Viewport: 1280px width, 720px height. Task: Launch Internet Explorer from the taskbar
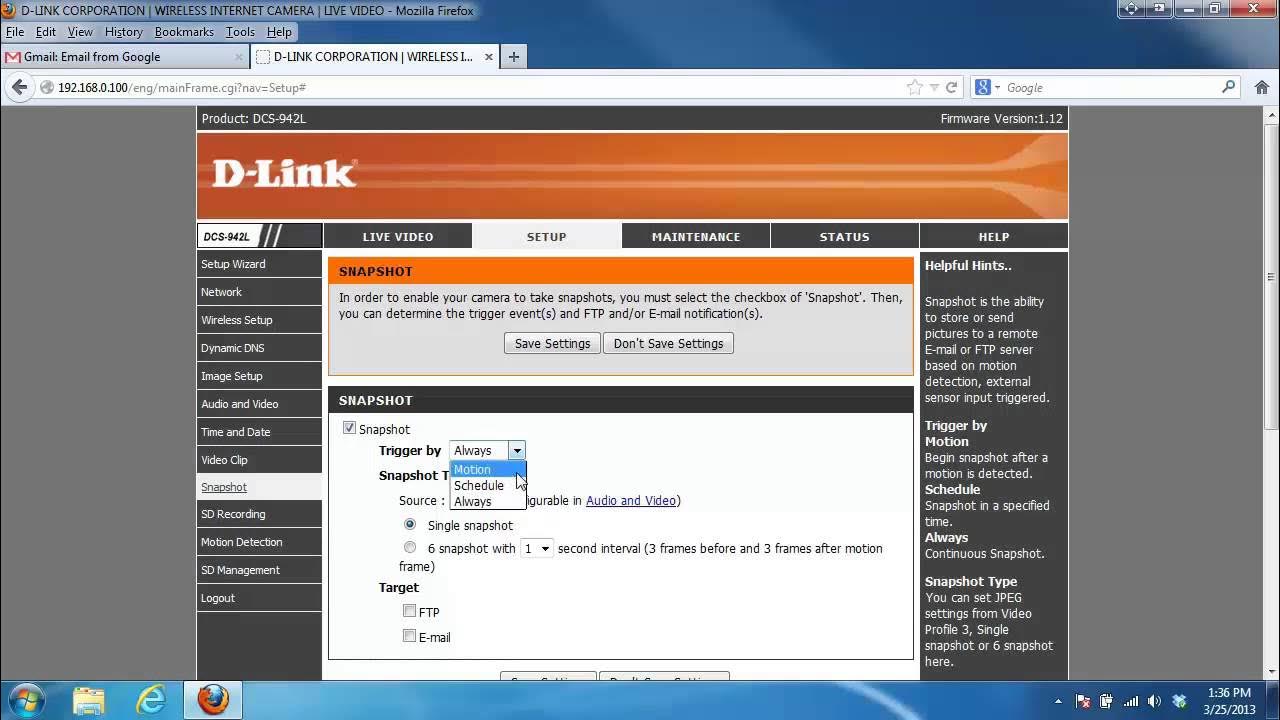[151, 700]
